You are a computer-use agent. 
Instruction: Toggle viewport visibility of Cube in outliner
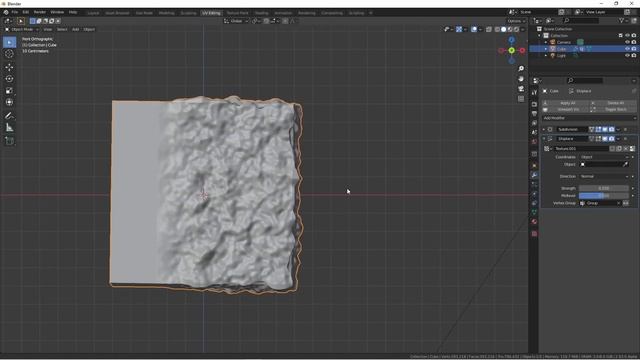tap(627, 49)
